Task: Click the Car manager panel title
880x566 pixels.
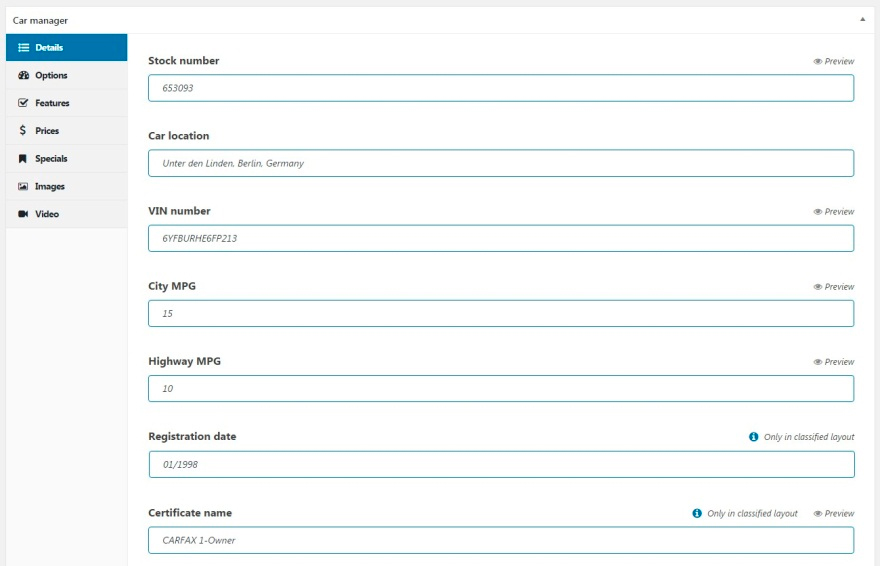Action: tap(40, 20)
